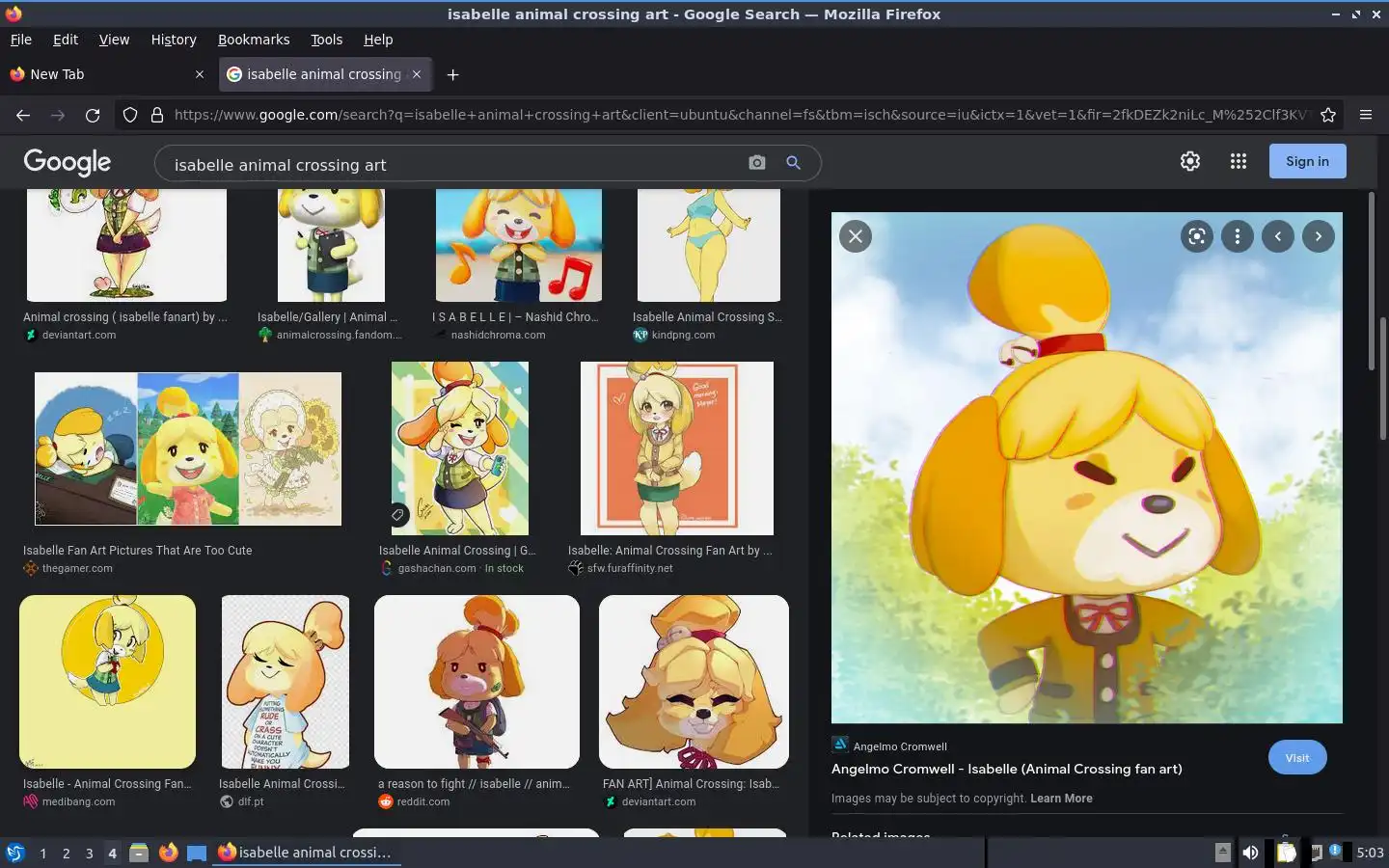The height and width of the screenshot is (868, 1389).
Task: Open the Google apps grid
Action: click(x=1239, y=161)
